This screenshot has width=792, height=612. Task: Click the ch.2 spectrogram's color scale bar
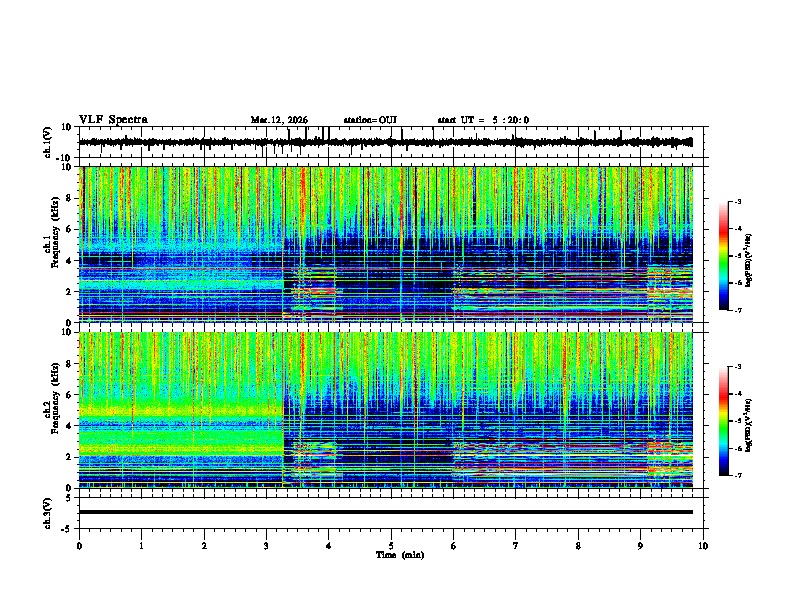point(724,421)
